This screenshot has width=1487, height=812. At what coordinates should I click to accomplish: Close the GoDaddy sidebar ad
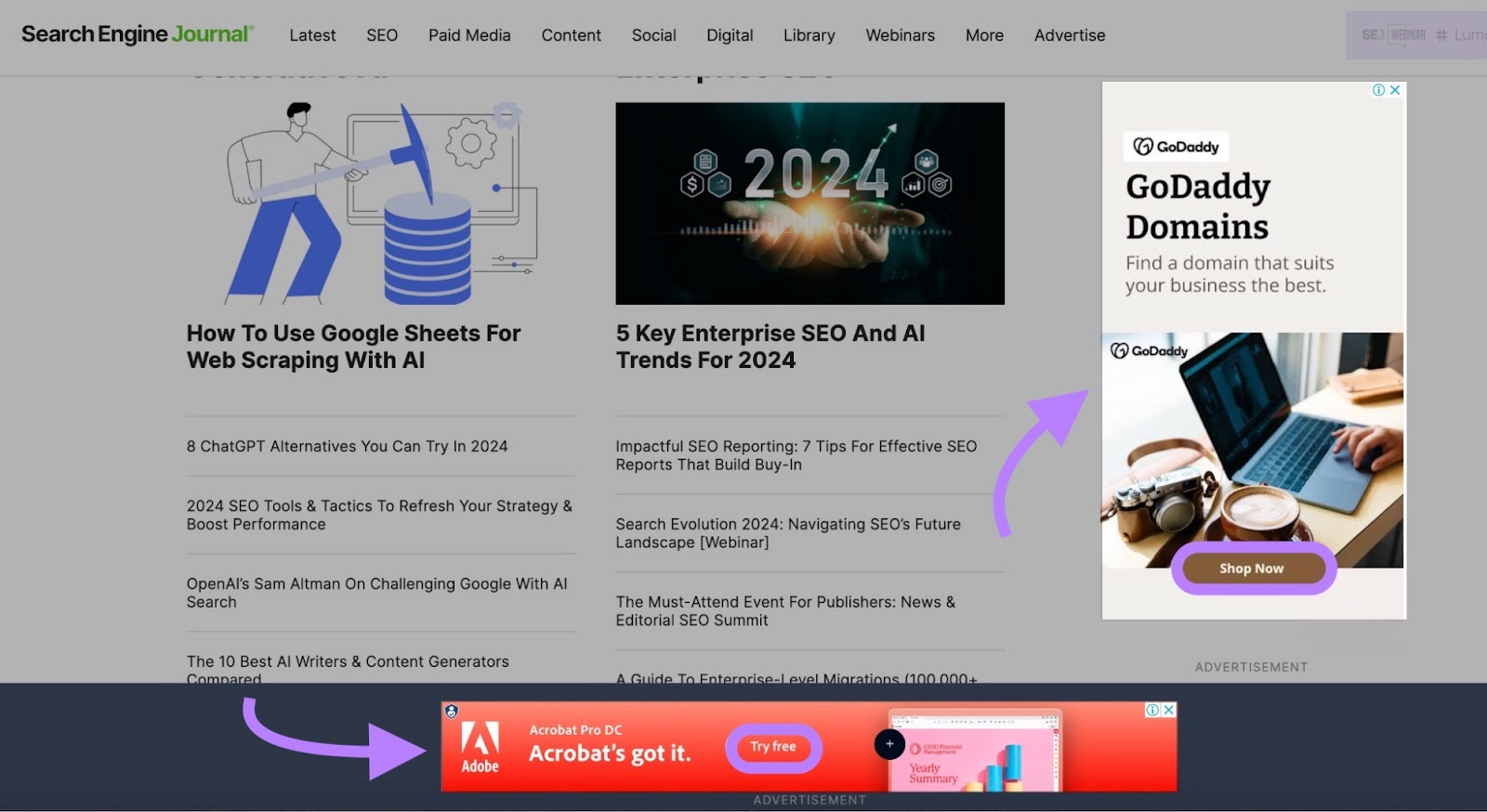[x=1395, y=90]
